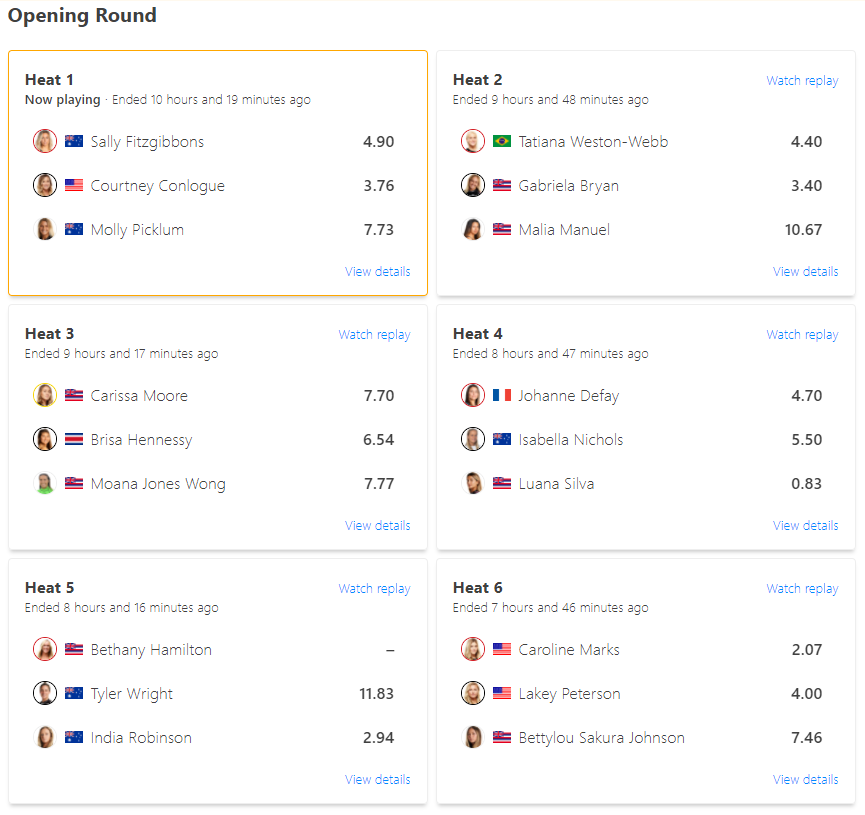Screen dimensions: 865x815
Task: Open View details for Heat 1
Action: point(377,271)
